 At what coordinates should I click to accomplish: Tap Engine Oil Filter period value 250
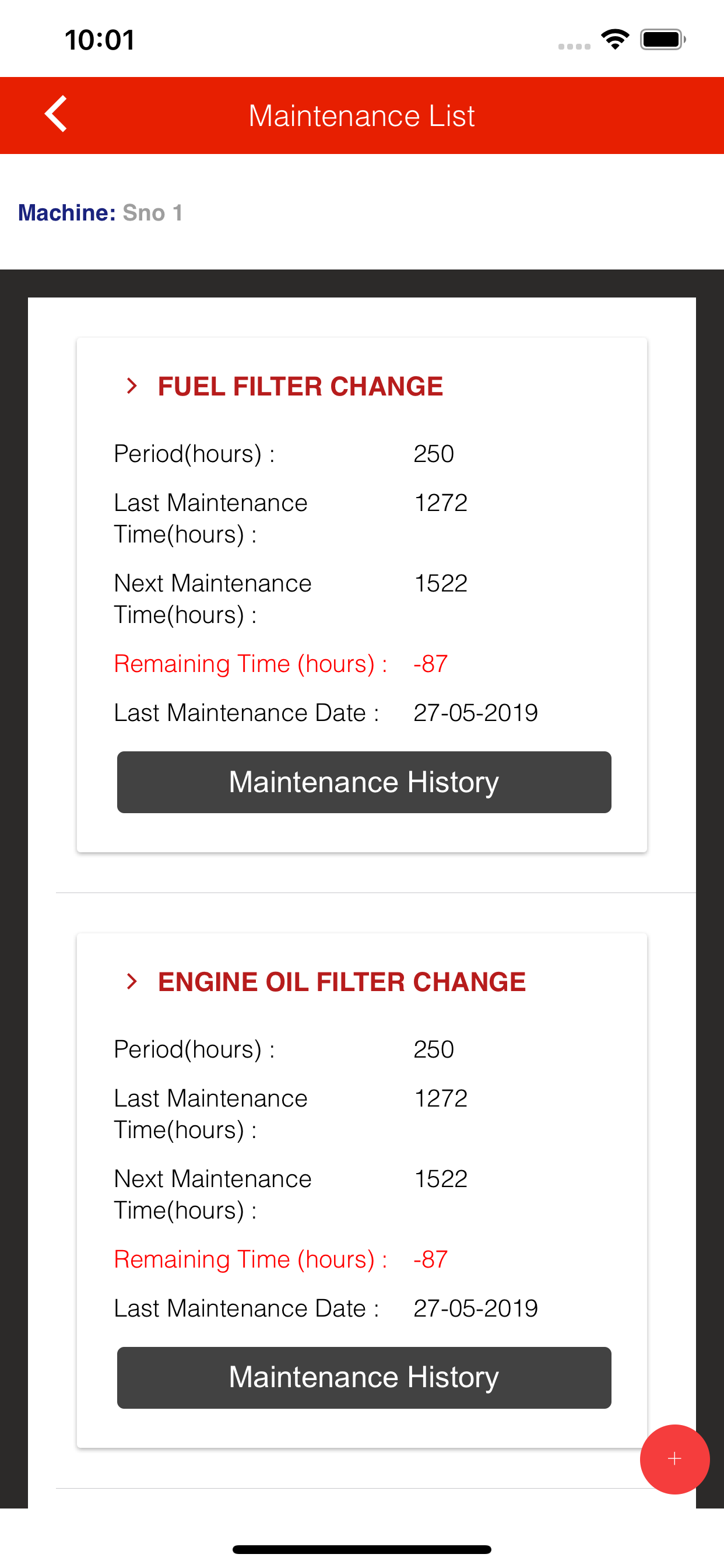point(434,1049)
